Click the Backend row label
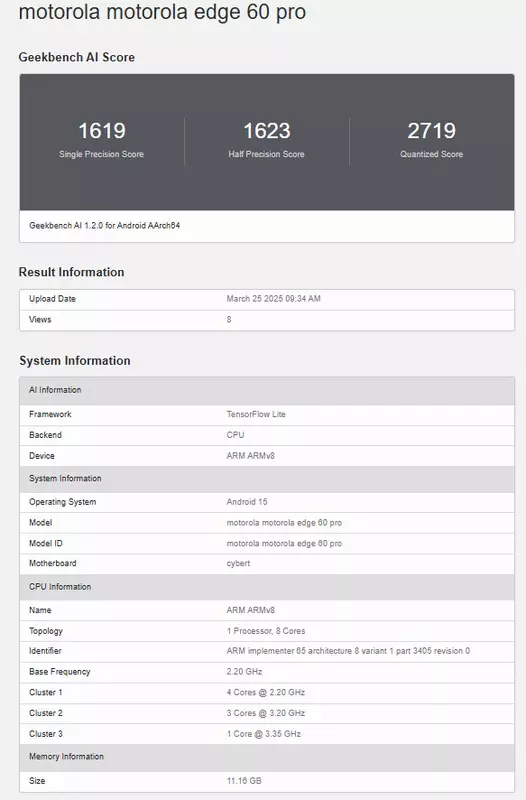Image resolution: width=526 pixels, height=800 pixels. pyautogui.click(x=45, y=435)
